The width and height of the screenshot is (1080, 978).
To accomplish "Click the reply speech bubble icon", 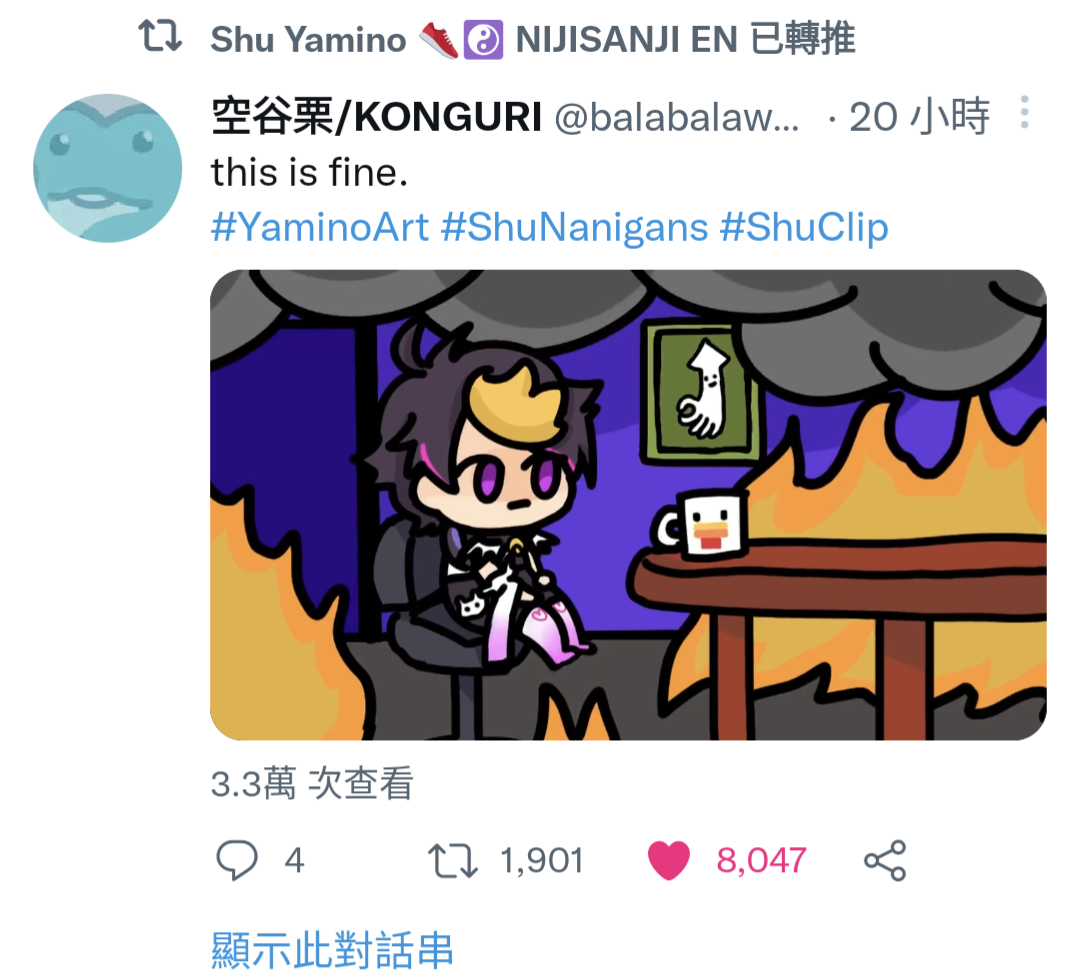I will point(237,860).
